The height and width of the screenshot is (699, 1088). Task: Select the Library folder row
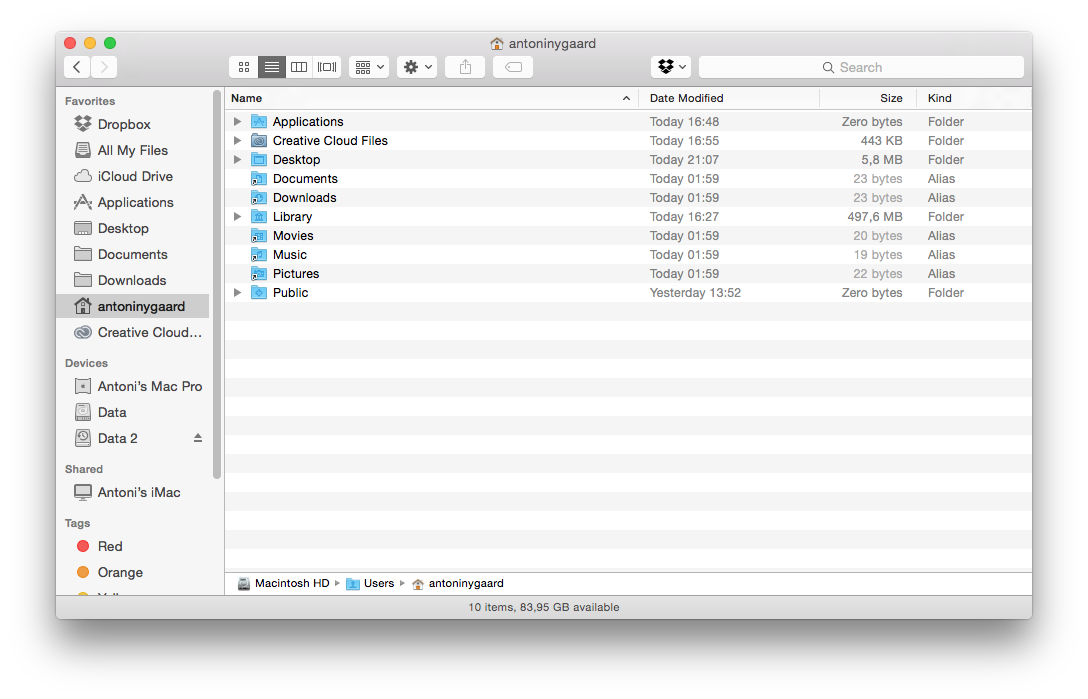[628, 217]
